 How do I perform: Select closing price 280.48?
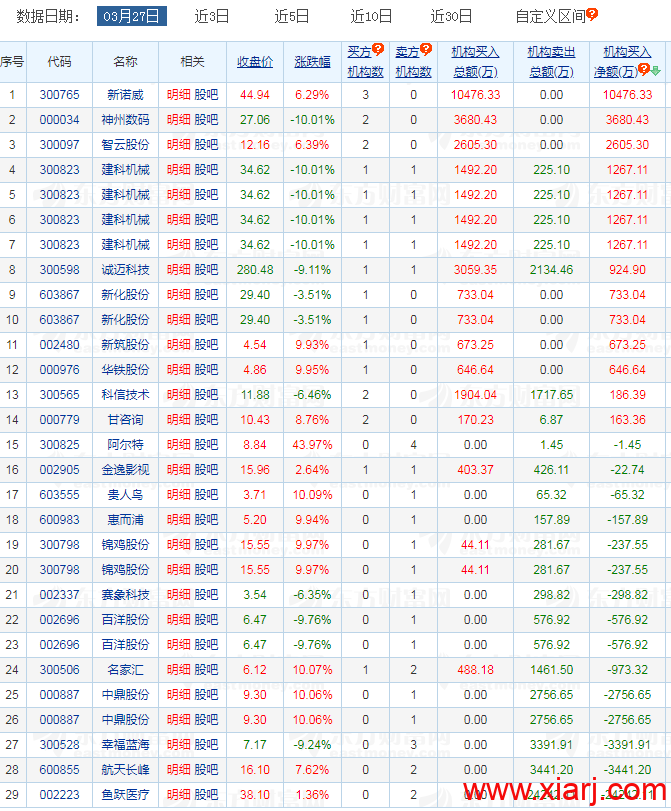[255, 270]
